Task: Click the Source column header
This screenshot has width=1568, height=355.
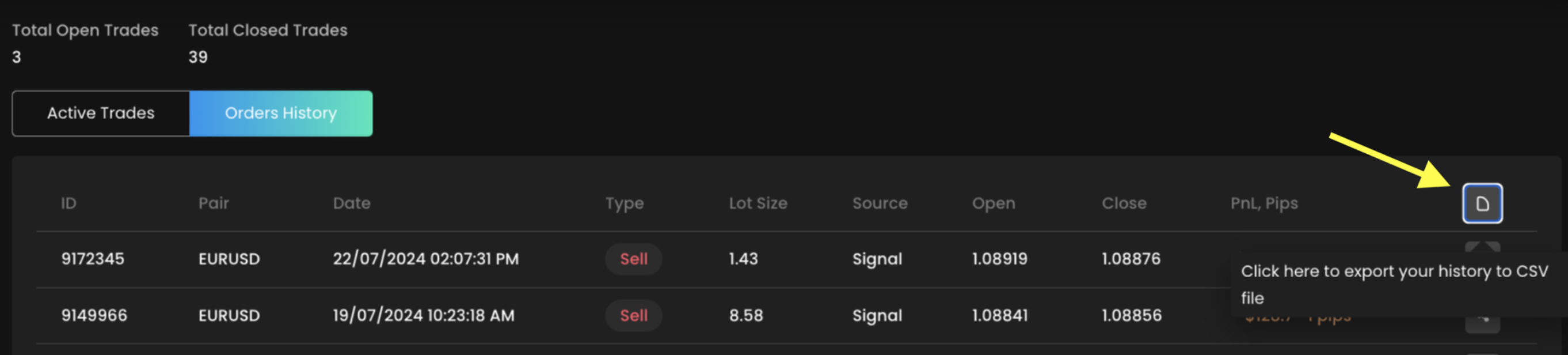Action: click(x=880, y=203)
